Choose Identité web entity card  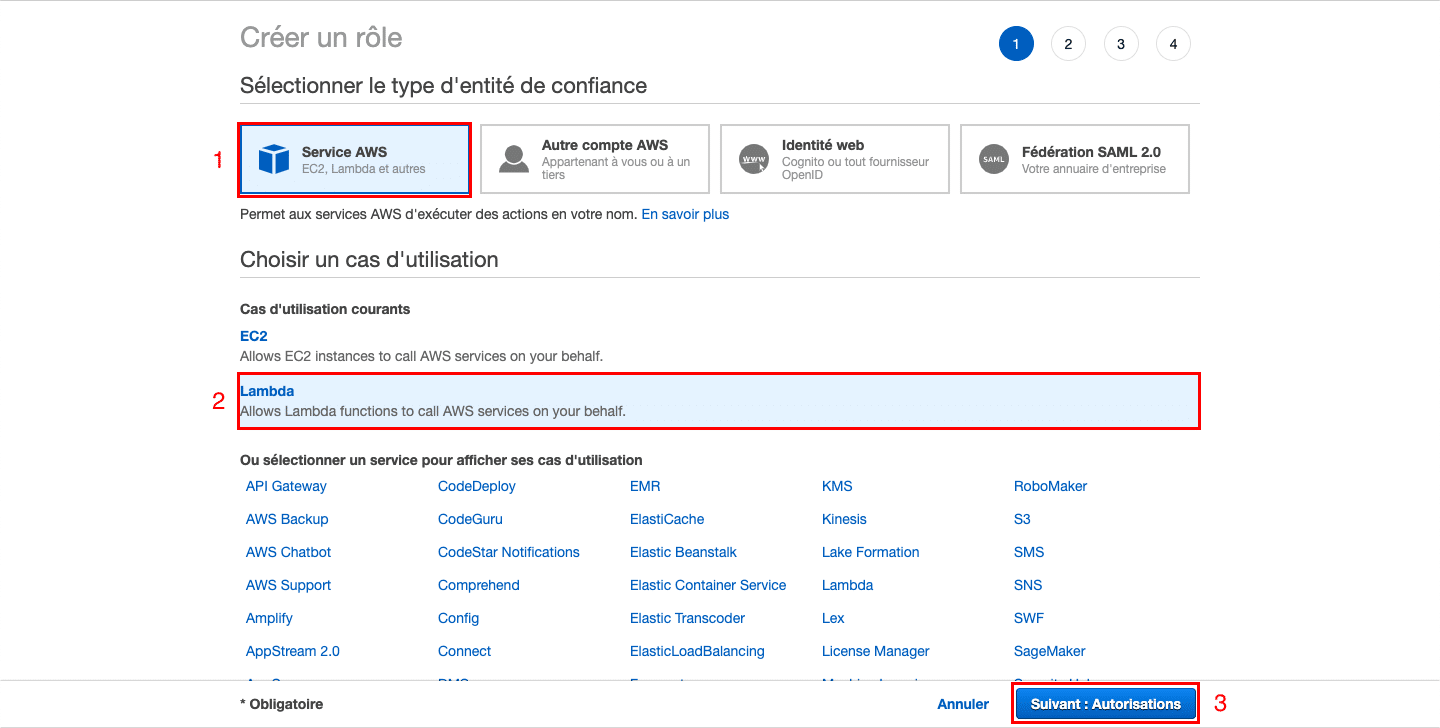coord(835,159)
